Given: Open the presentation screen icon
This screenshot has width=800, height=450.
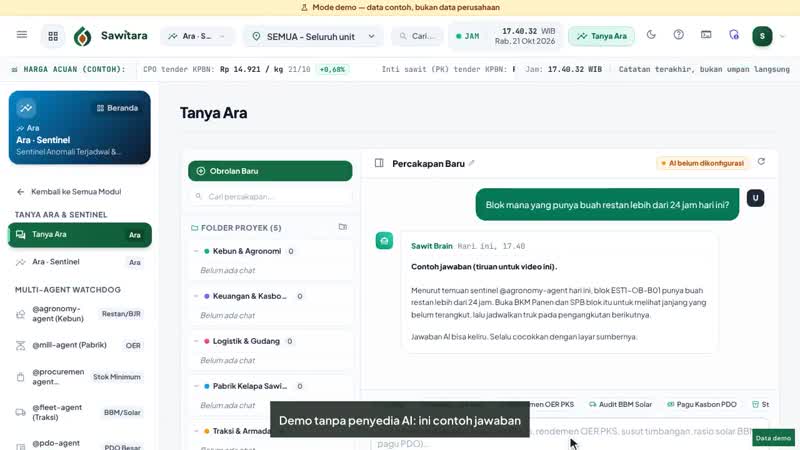Looking at the screenshot, I should (706, 35).
